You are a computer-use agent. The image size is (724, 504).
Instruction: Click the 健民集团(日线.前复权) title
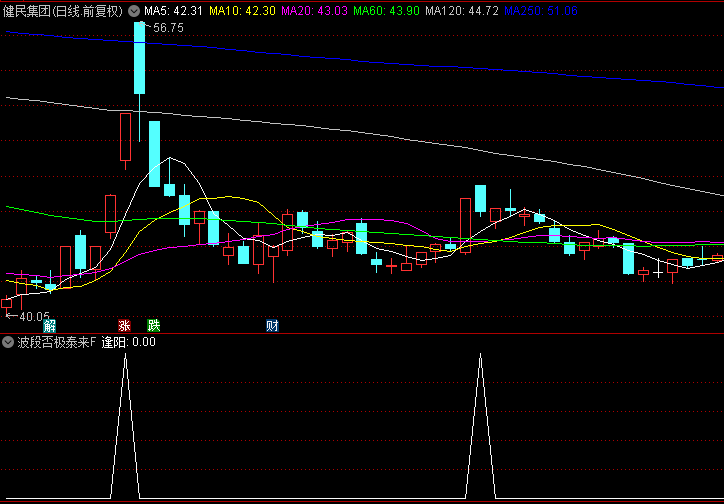[63, 11]
